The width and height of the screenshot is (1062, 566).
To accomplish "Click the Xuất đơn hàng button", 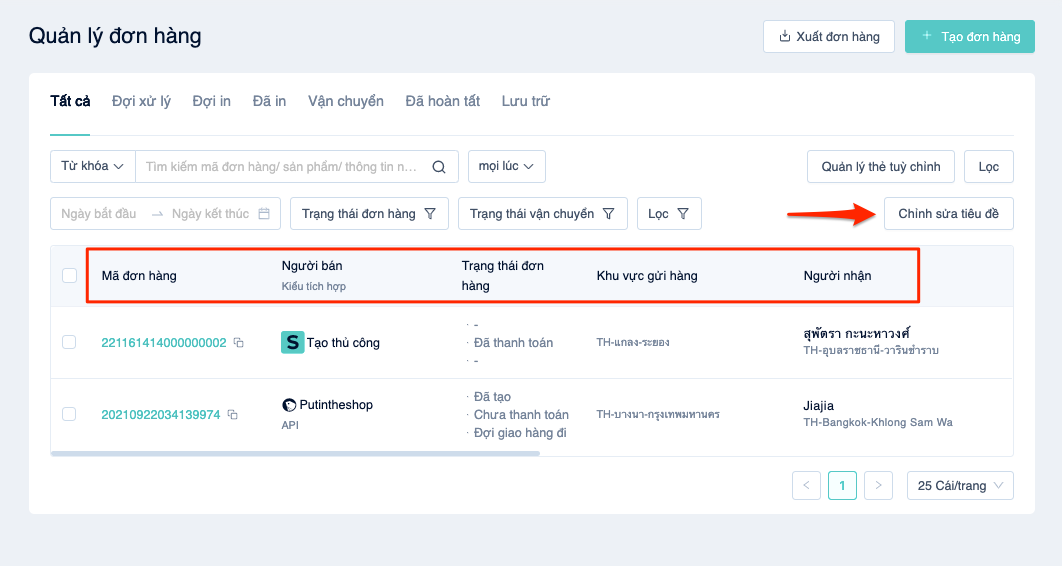I will pyautogui.click(x=829, y=37).
